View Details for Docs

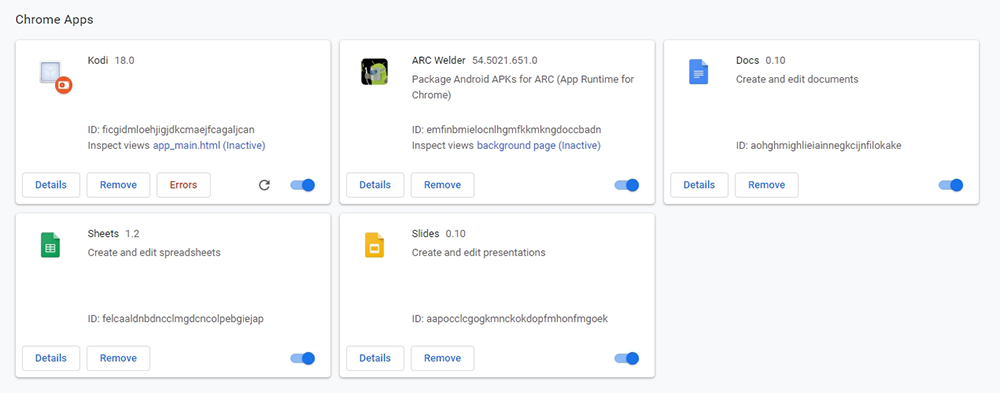tap(699, 185)
